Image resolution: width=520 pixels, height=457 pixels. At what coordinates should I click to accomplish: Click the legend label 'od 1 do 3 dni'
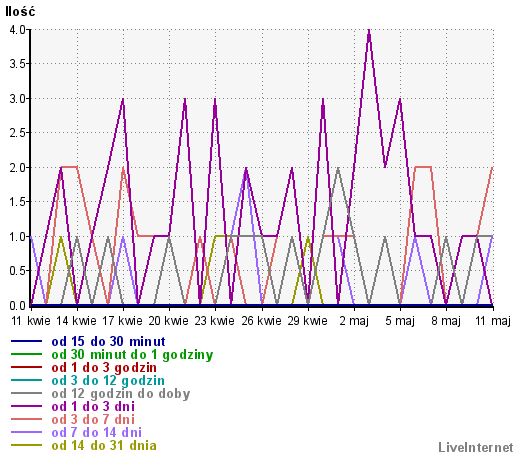coord(93,407)
